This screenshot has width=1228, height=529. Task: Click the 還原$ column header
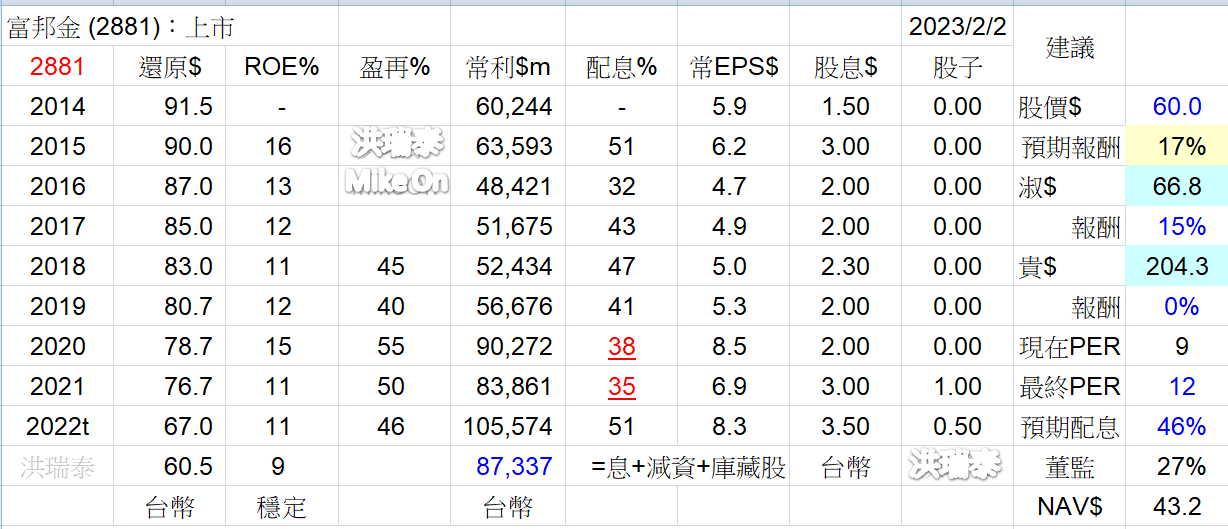(x=169, y=67)
